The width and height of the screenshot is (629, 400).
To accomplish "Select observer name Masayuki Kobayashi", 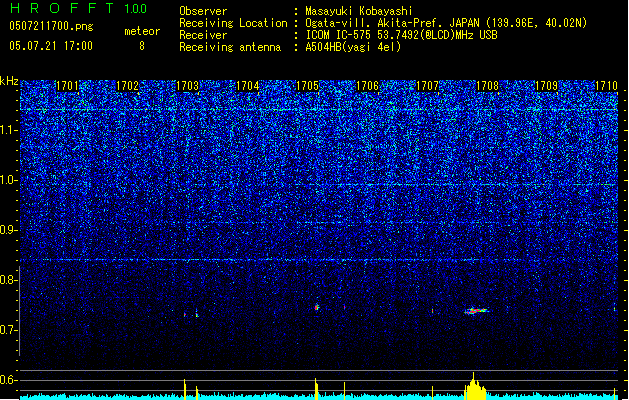I will point(359,11).
